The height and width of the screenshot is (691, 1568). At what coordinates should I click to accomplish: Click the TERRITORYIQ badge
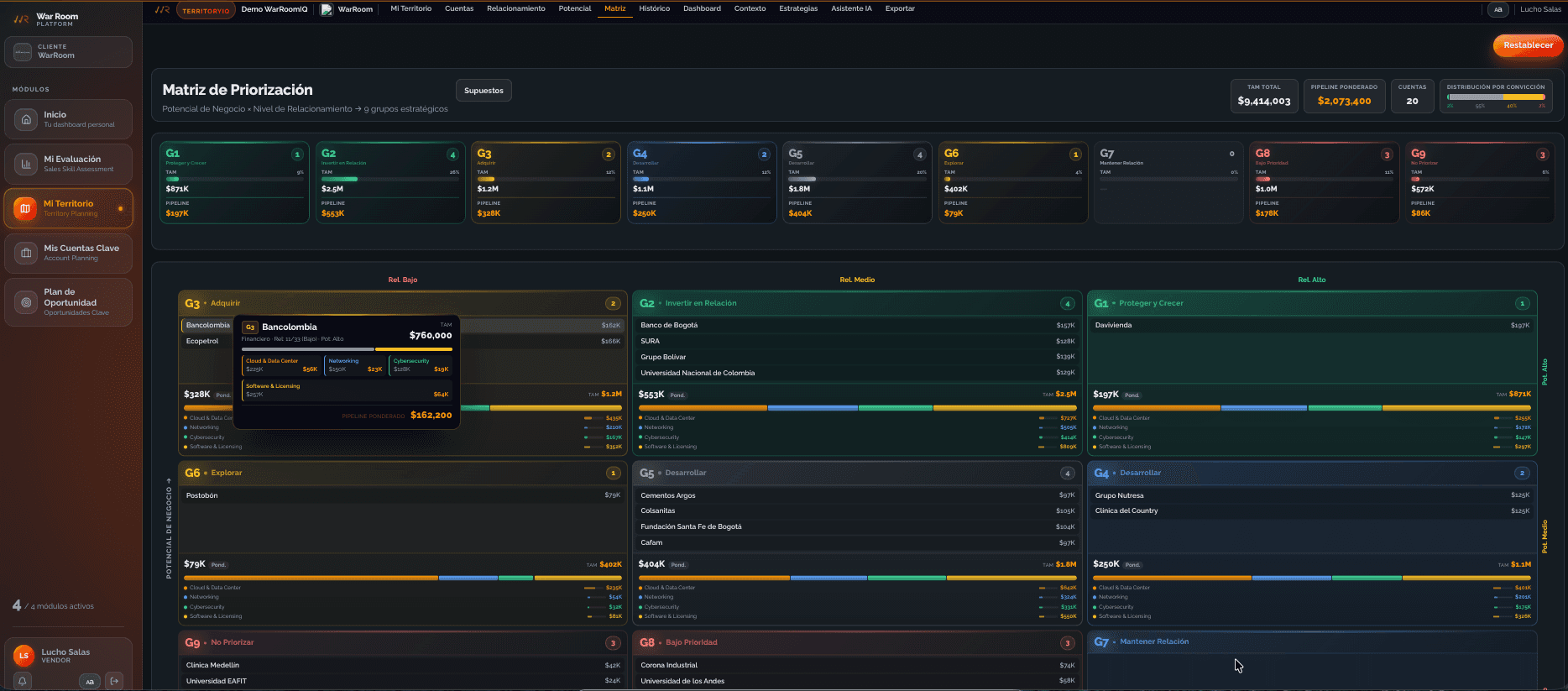(206, 10)
